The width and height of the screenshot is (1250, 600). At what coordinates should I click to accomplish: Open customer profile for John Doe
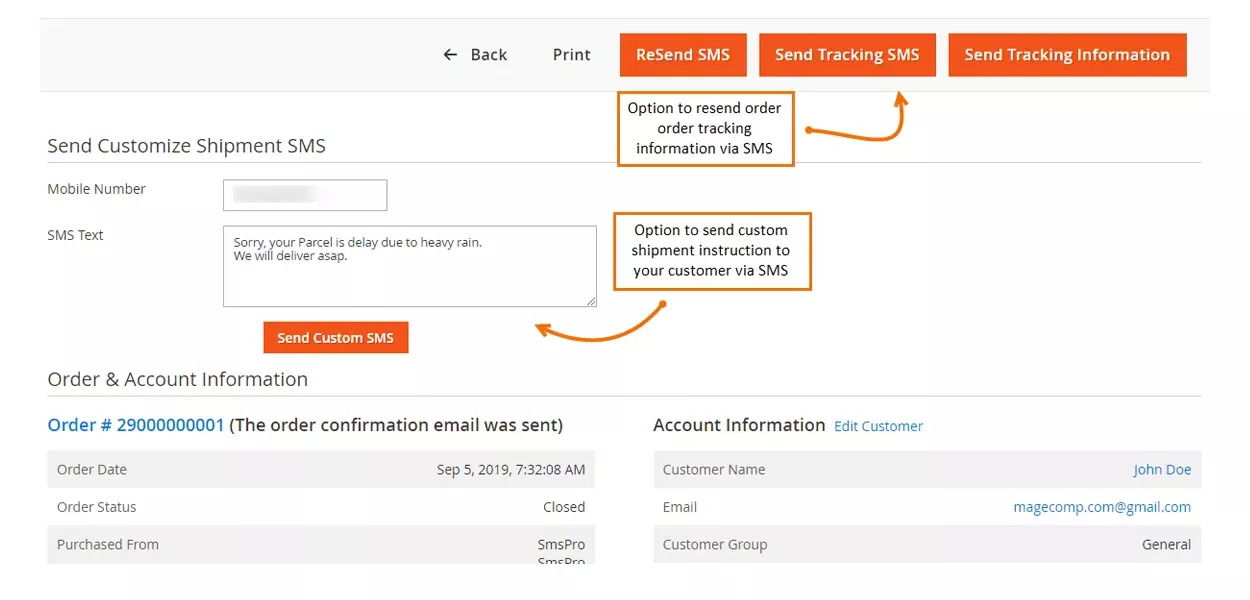[x=1162, y=469]
